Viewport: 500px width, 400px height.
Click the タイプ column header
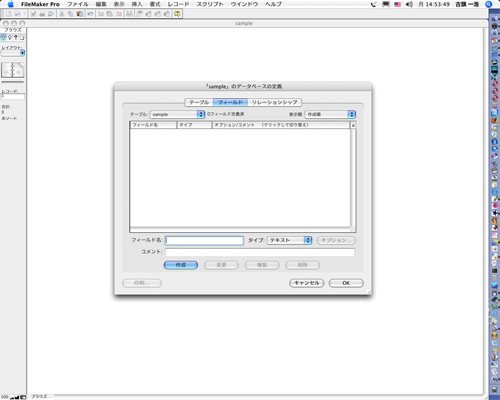pos(194,125)
